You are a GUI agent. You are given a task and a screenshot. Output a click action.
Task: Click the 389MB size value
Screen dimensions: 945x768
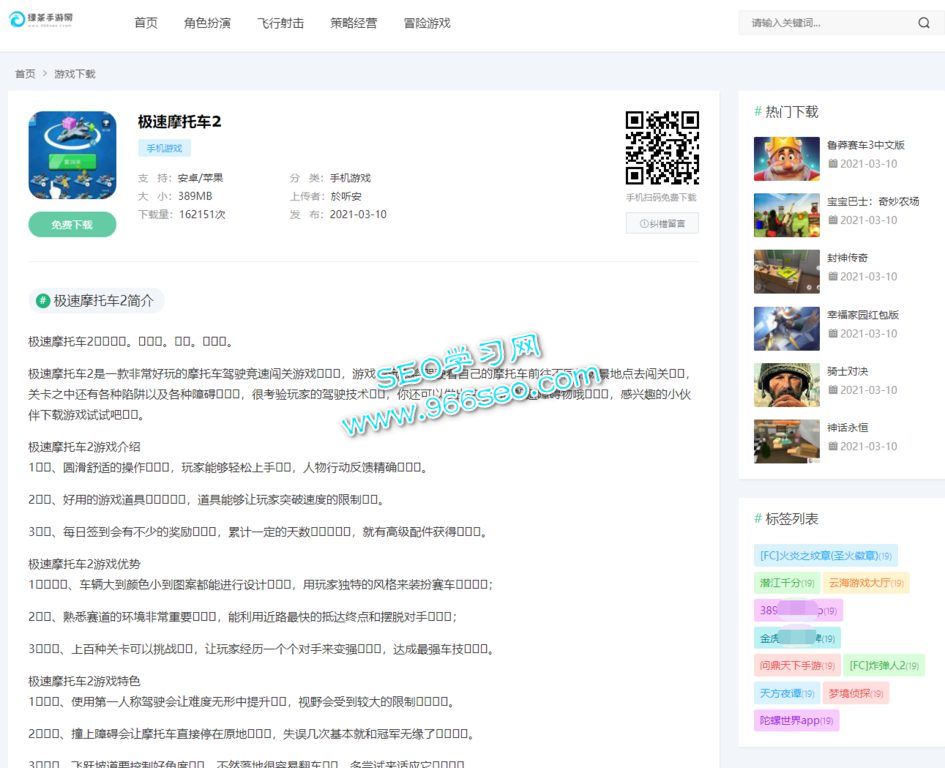coord(195,196)
